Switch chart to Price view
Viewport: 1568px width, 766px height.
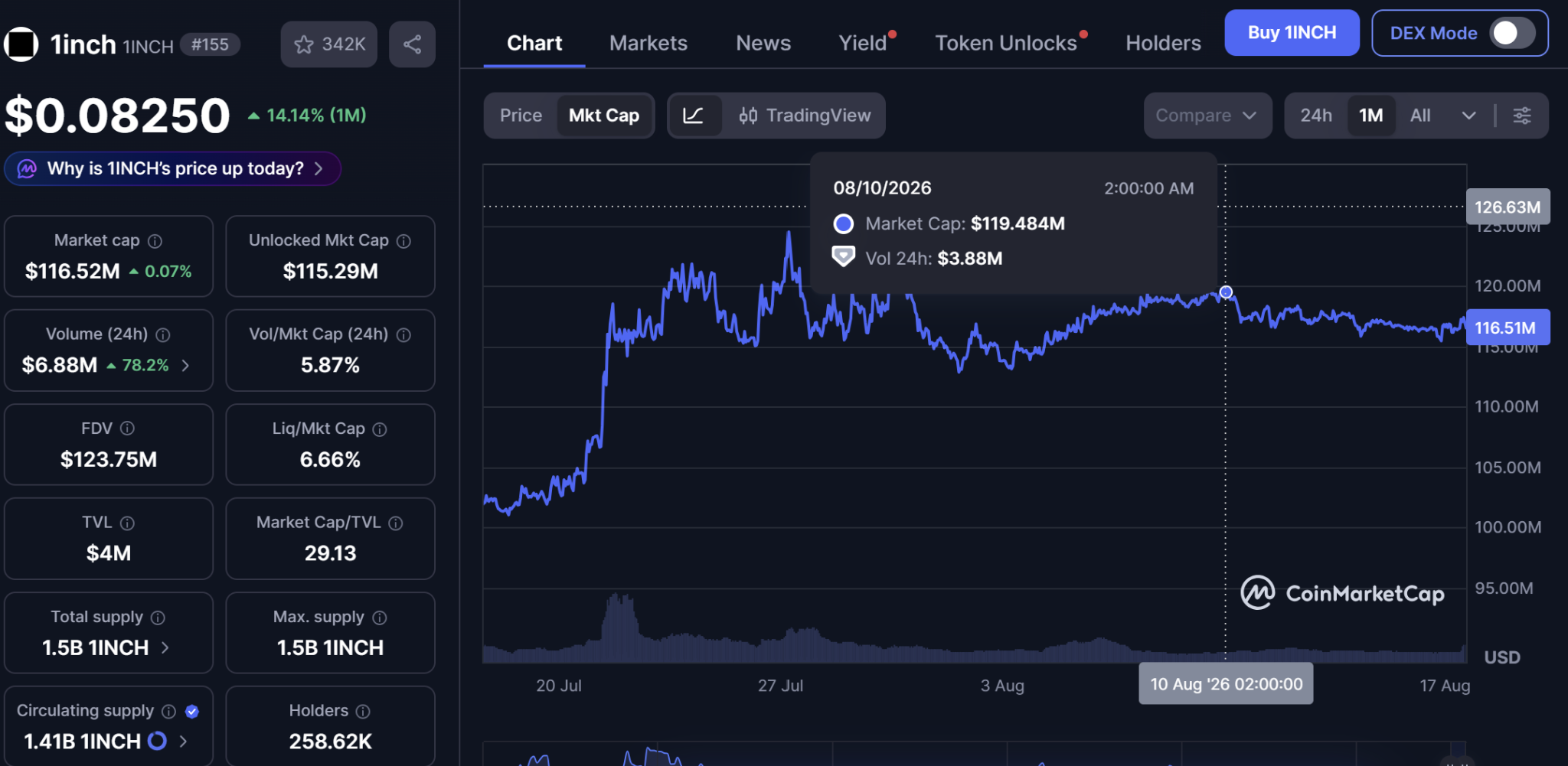point(521,116)
